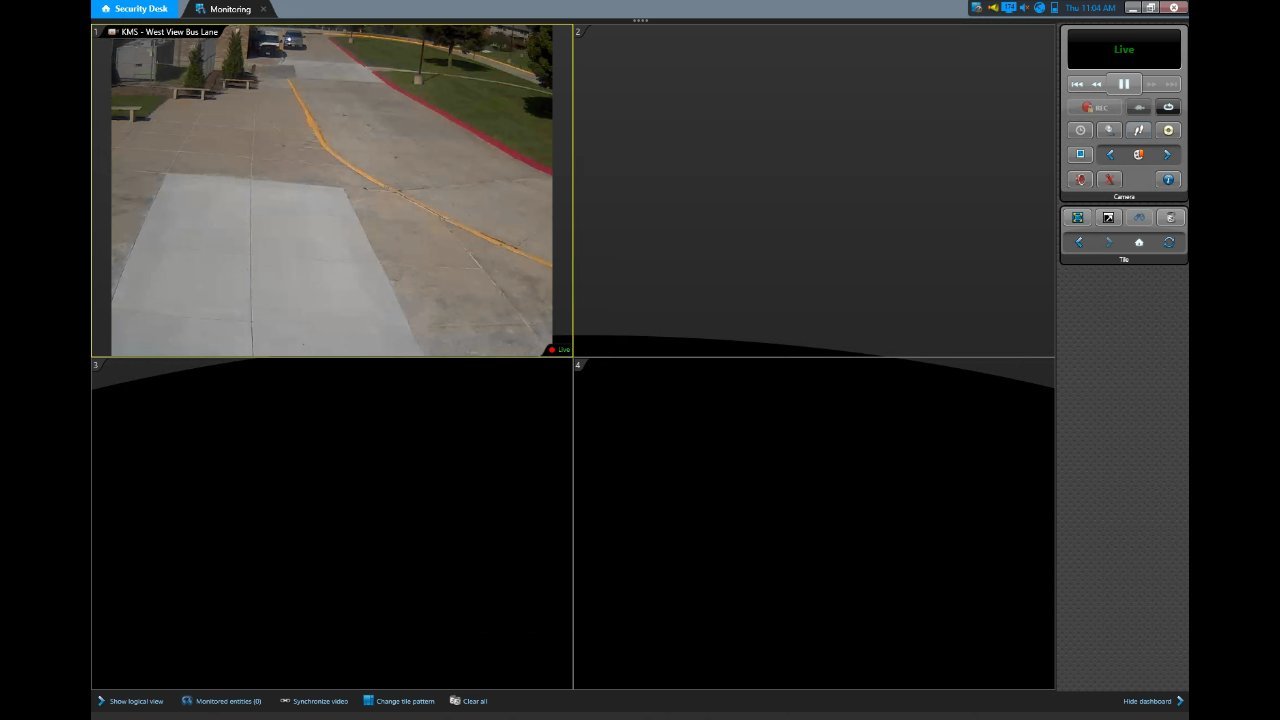1280x720 pixels.
Task: Open the Security Desk home tab
Action: click(134, 9)
